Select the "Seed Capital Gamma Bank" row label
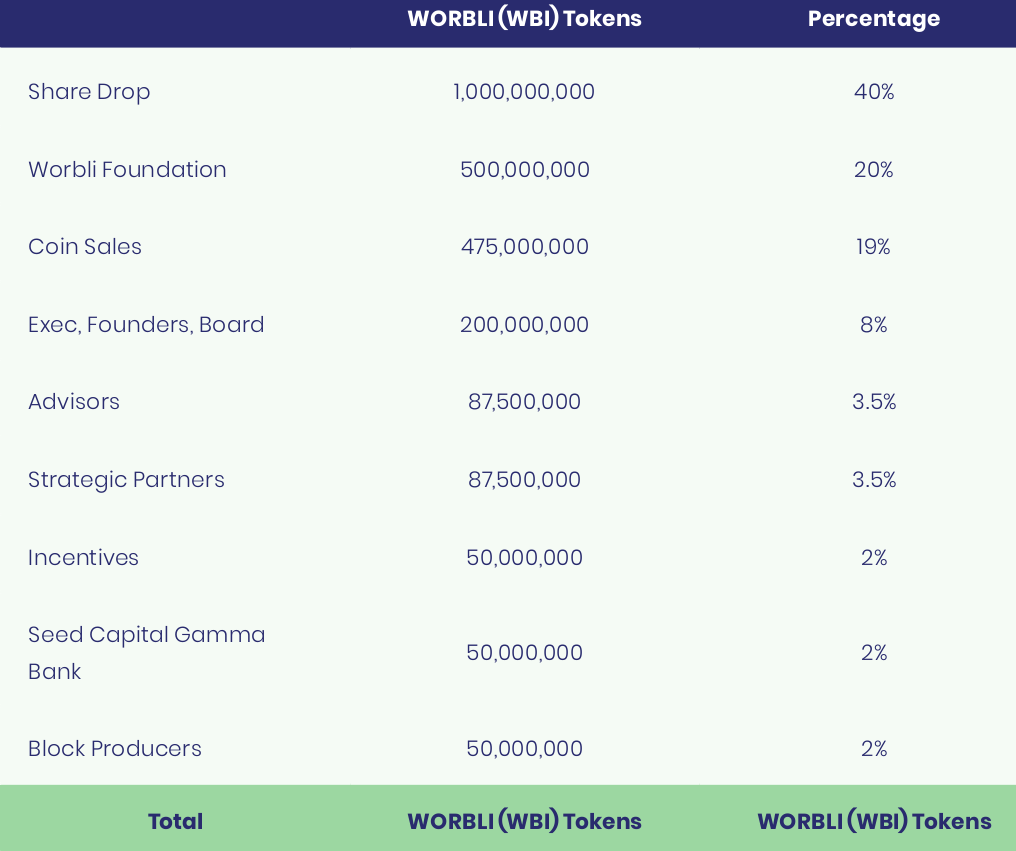Screen dimensions: 1016x851 [x=146, y=653]
